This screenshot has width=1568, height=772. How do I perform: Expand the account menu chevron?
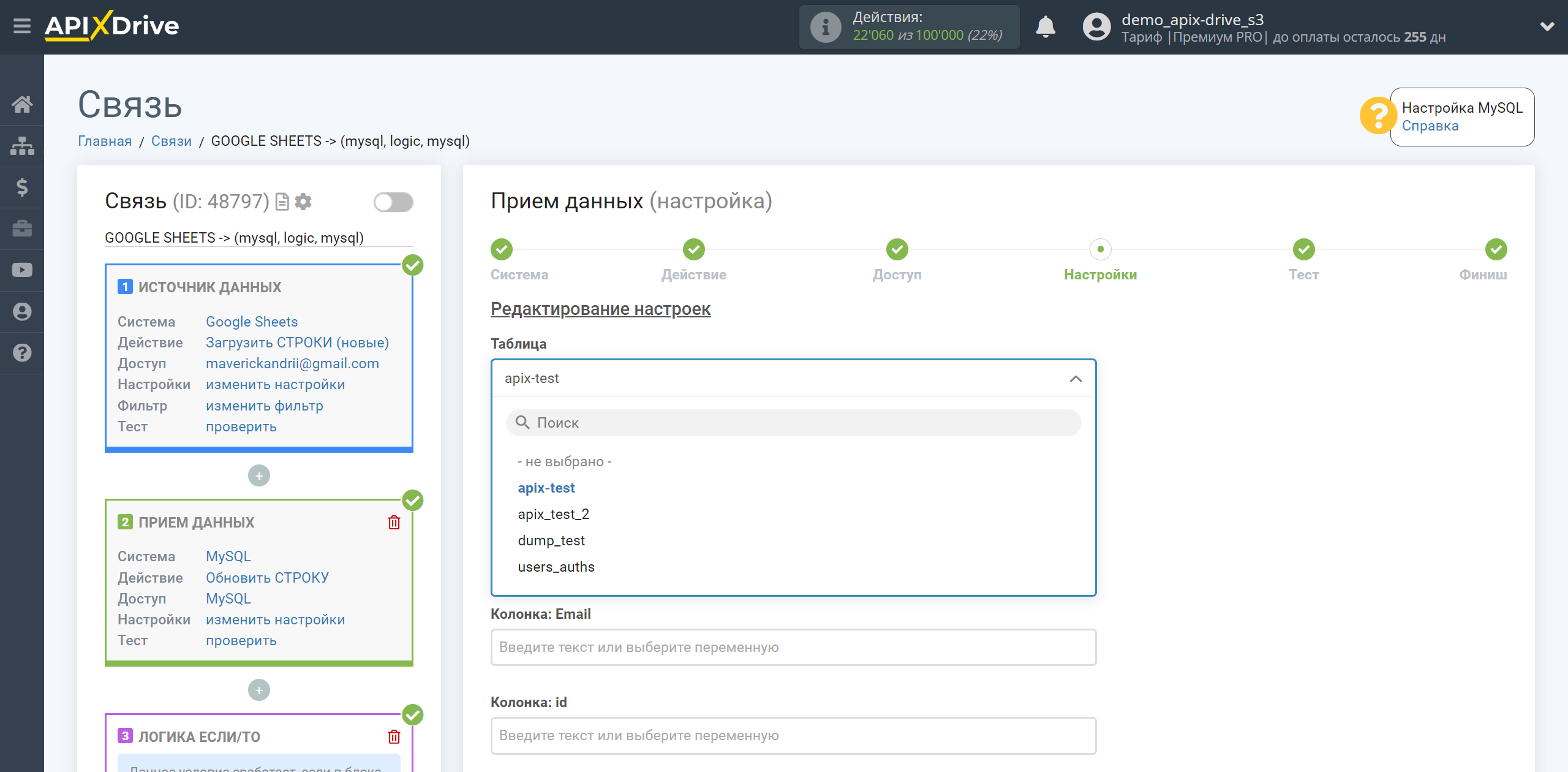(x=1547, y=26)
